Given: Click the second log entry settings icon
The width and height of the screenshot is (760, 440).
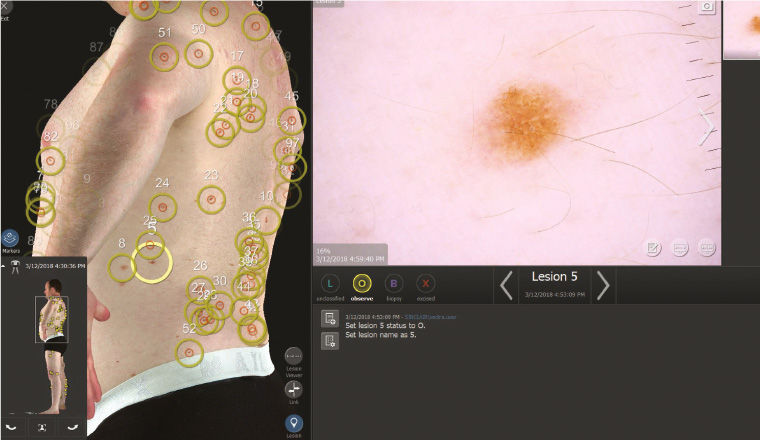Looking at the screenshot, I should pos(329,341).
